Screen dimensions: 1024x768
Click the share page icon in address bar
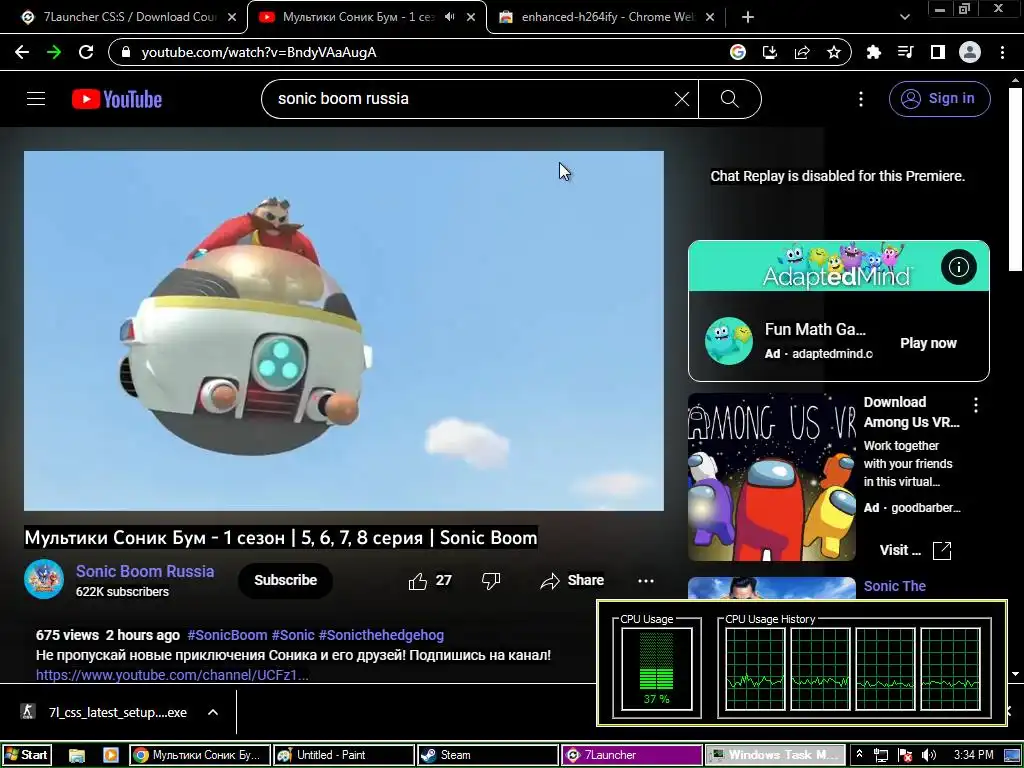pos(802,52)
